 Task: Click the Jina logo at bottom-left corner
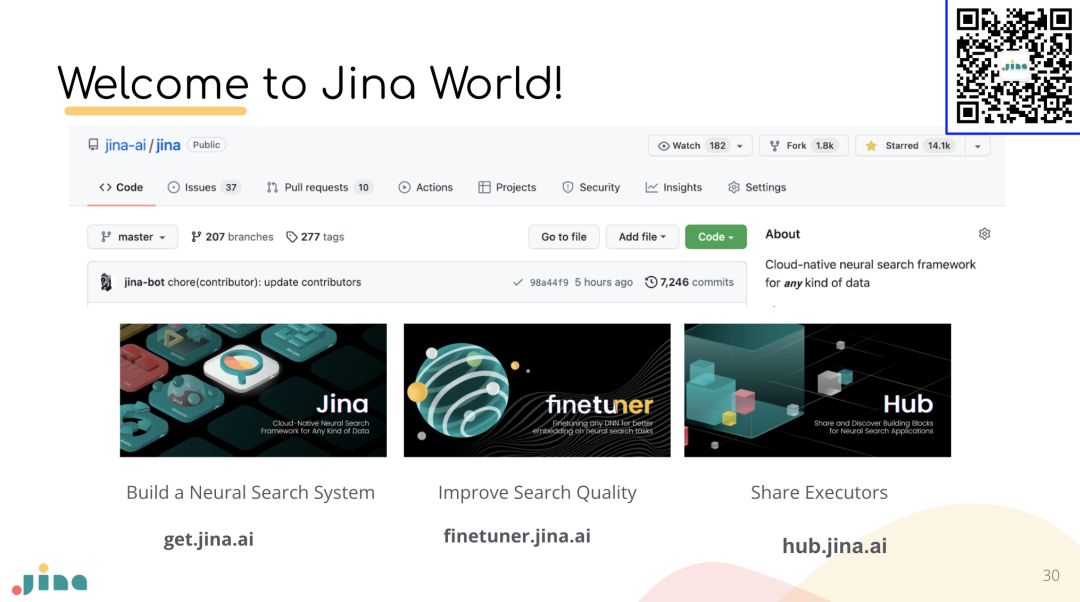point(50,579)
